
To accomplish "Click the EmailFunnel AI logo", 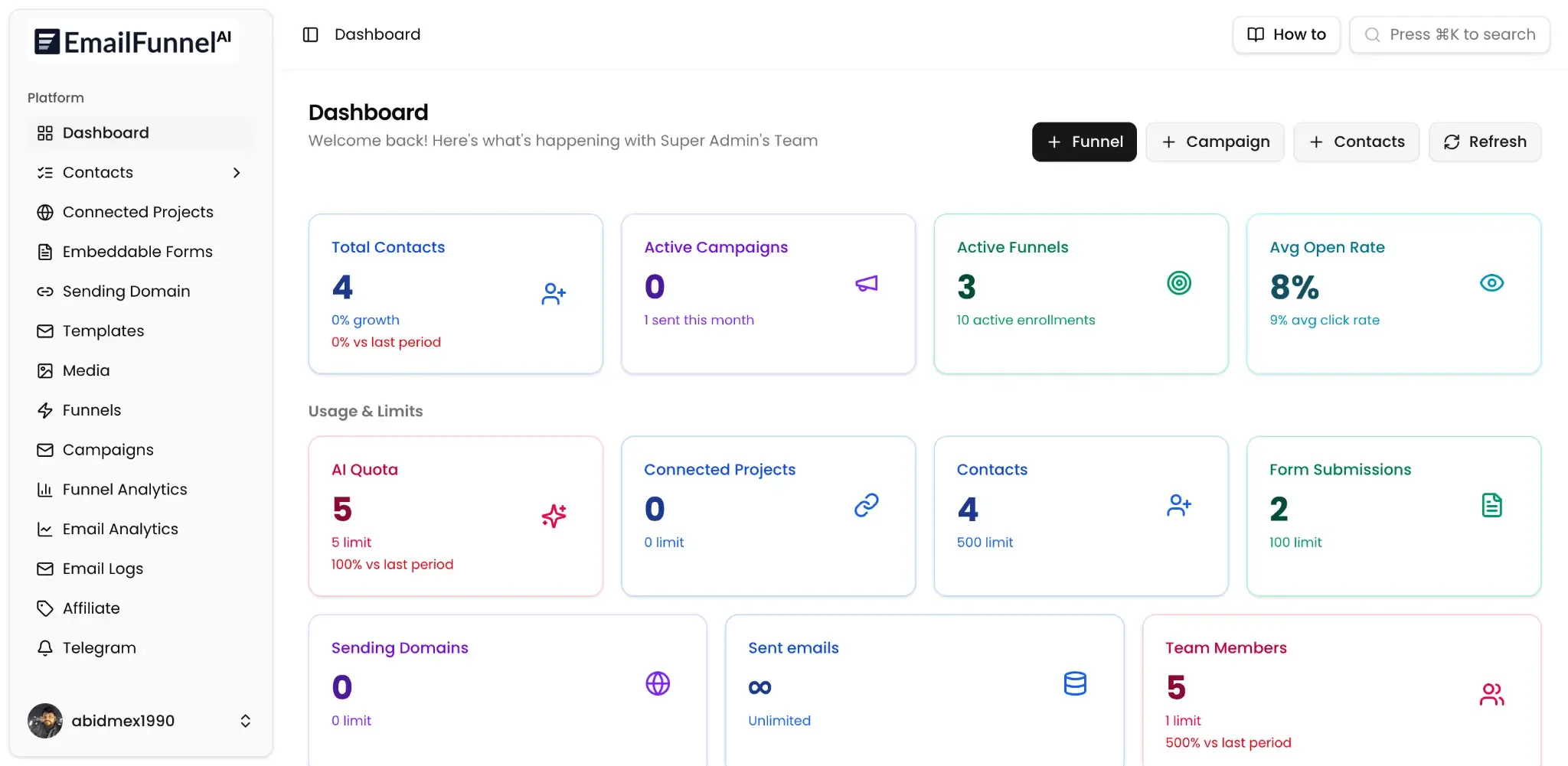I will [x=132, y=41].
